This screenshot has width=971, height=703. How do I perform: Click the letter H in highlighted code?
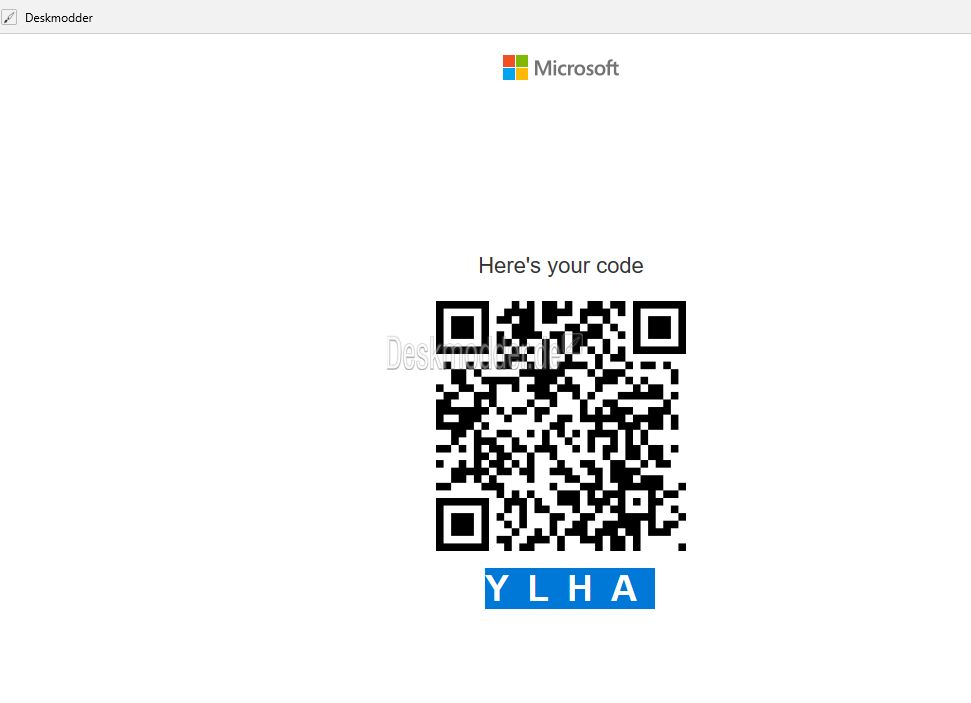point(580,588)
